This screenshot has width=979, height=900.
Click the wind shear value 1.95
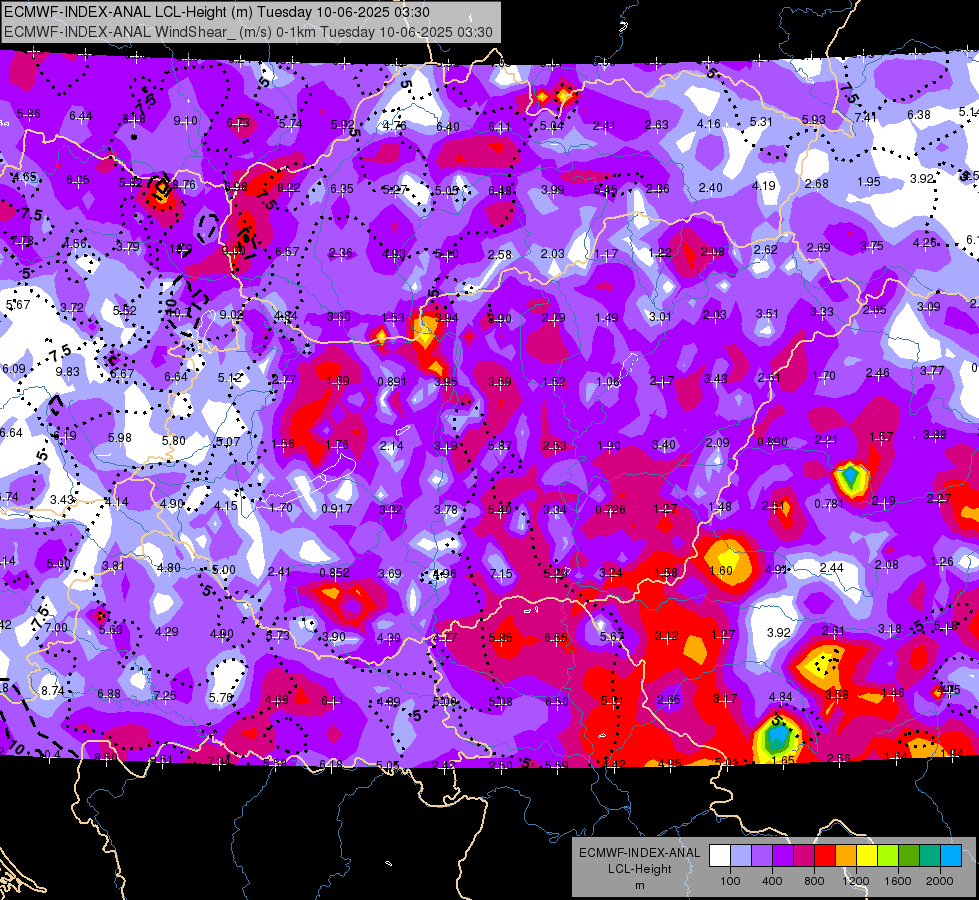[x=868, y=182]
